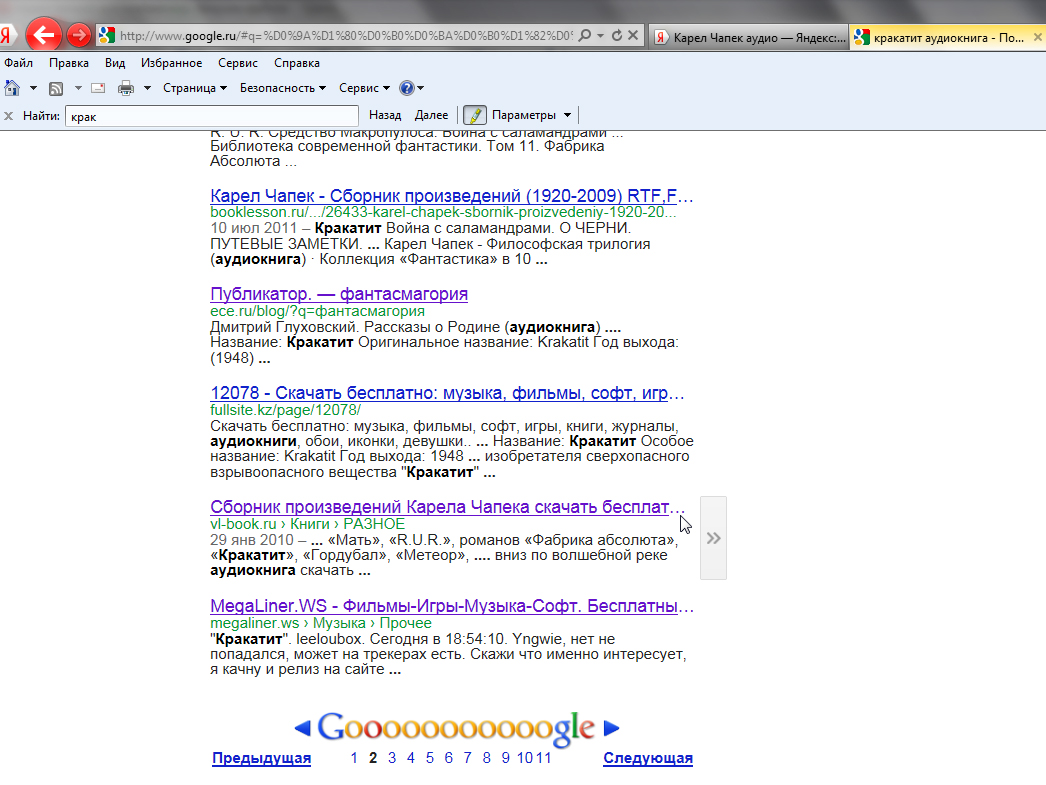Image resolution: width=1046 pixels, height=785 pixels.
Task: Open the feeds dropdown arrow
Action: (x=78, y=88)
